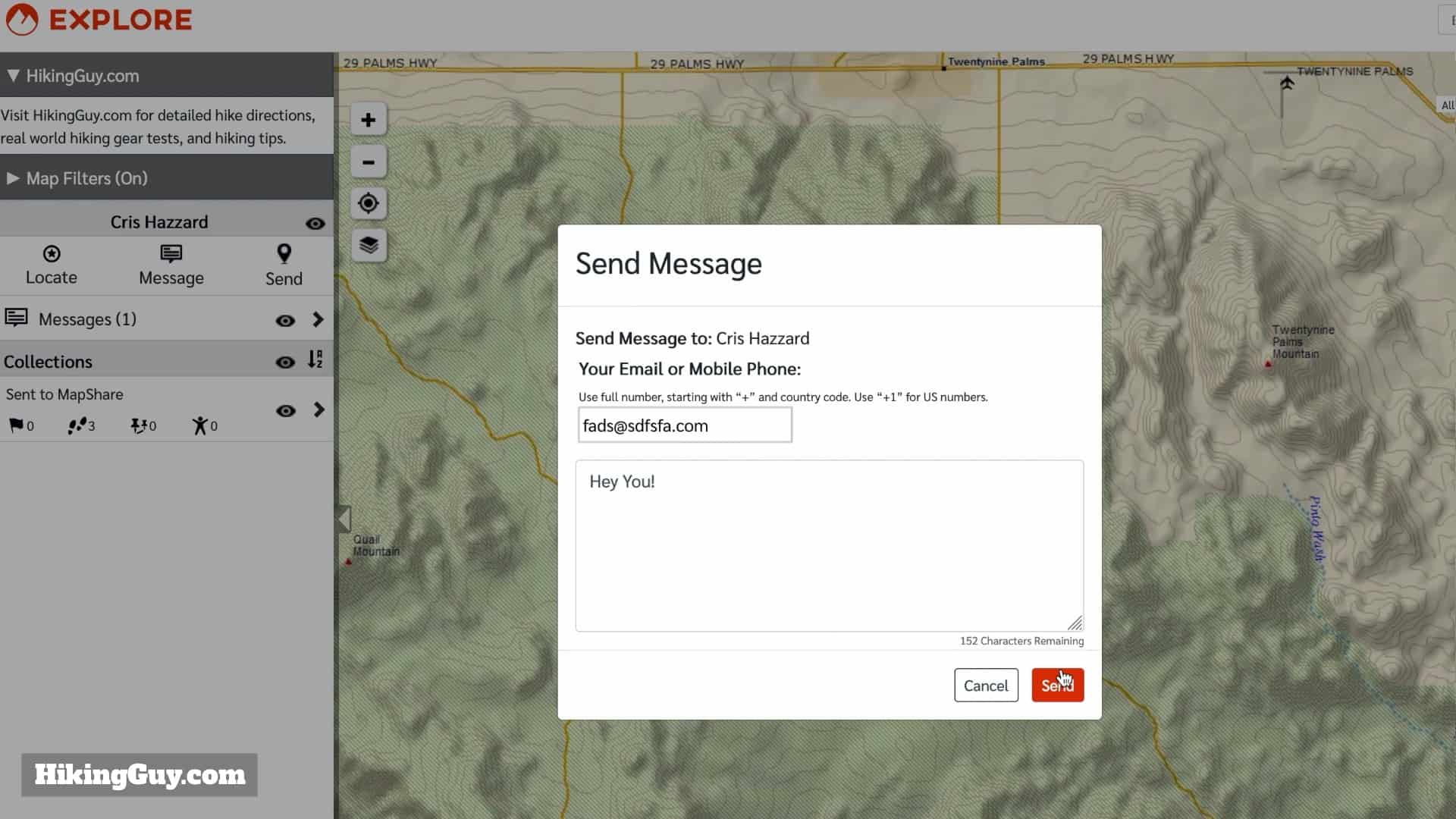This screenshot has width=1456, height=819.
Task: Toggle visibility of Cris Hazzard
Action: coord(315,222)
